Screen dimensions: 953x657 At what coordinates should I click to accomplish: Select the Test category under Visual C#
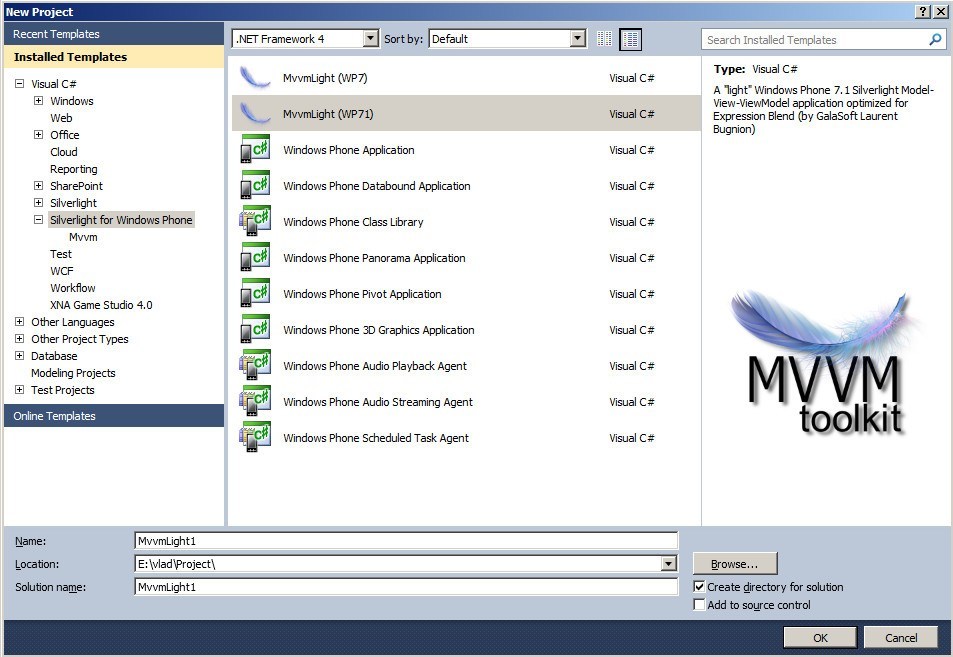tap(61, 254)
